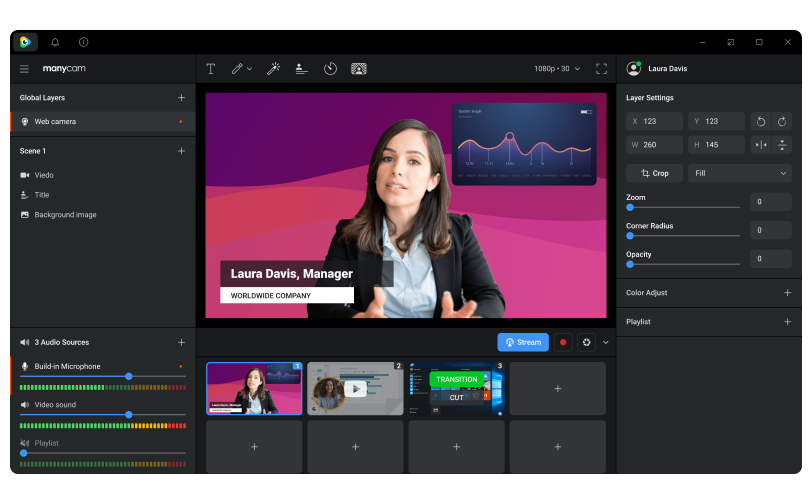810x504 pixels.
Task: Toggle the Playlist audio source speaker
Action: click(x=24, y=443)
